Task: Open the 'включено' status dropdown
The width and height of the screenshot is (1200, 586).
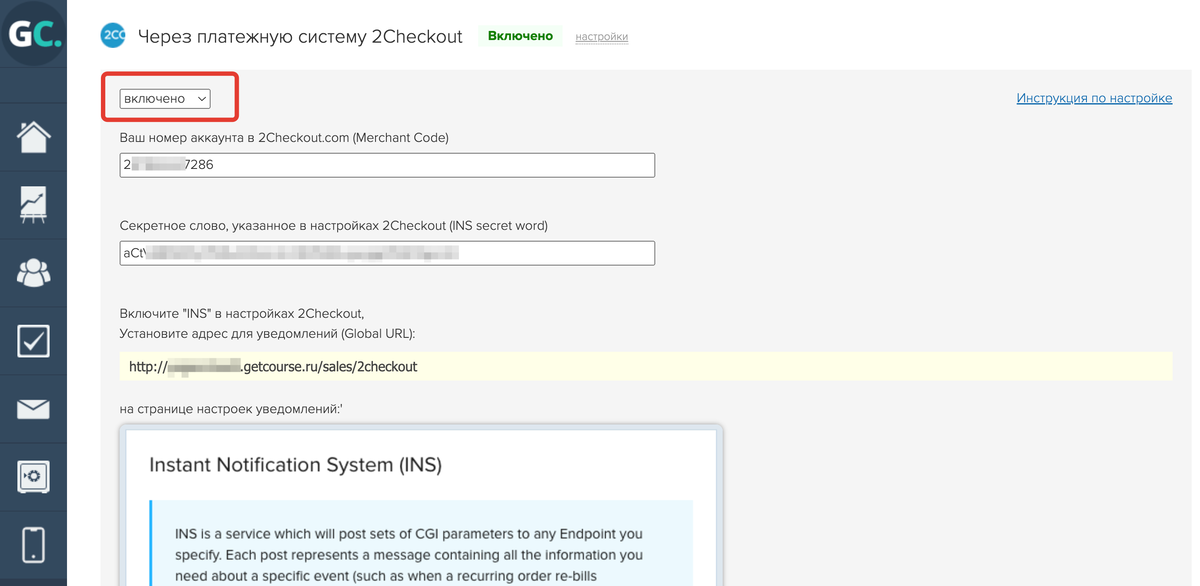Action: (165, 98)
